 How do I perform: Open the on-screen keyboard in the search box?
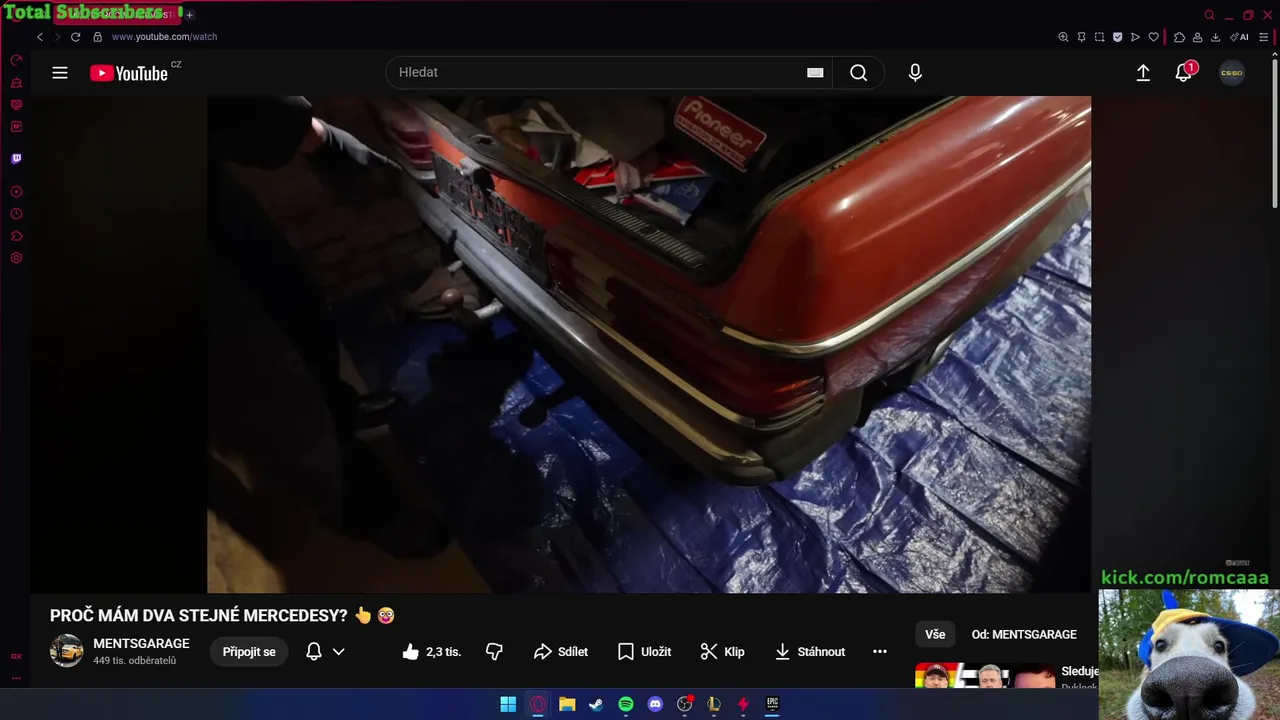[815, 72]
